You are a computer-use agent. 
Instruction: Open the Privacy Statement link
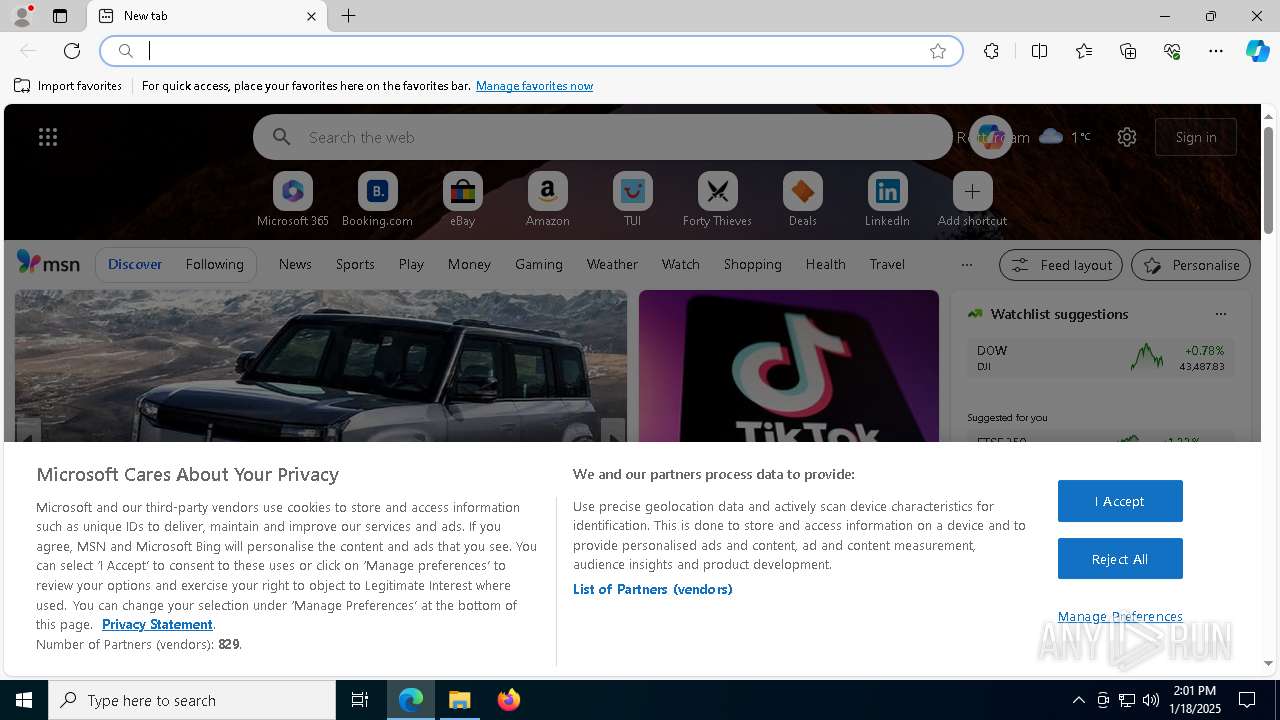[x=157, y=624]
